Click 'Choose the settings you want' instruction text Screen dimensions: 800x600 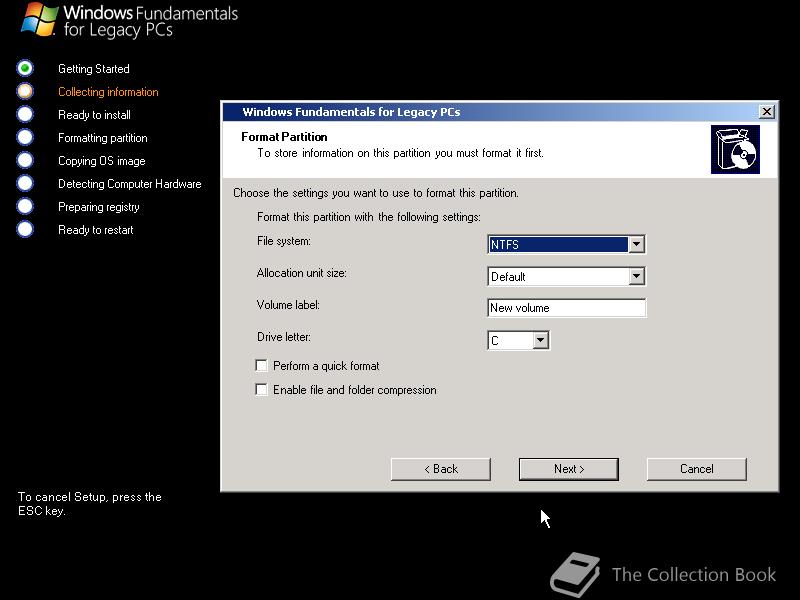tap(376, 193)
